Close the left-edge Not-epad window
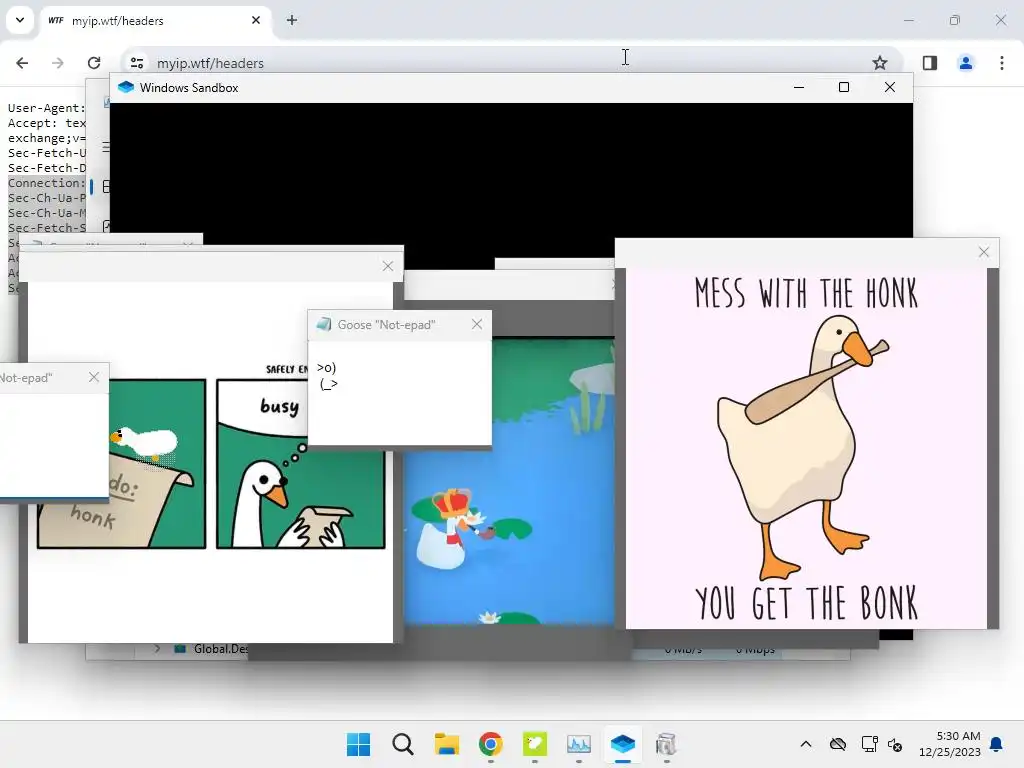The height and width of the screenshot is (768, 1024). pos(94,377)
